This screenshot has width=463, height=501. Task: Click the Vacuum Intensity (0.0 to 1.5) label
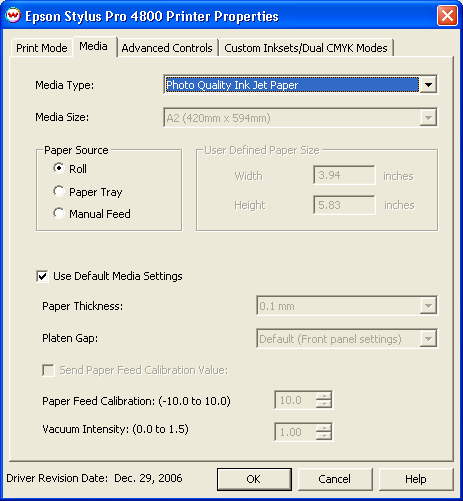pos(115,429)
